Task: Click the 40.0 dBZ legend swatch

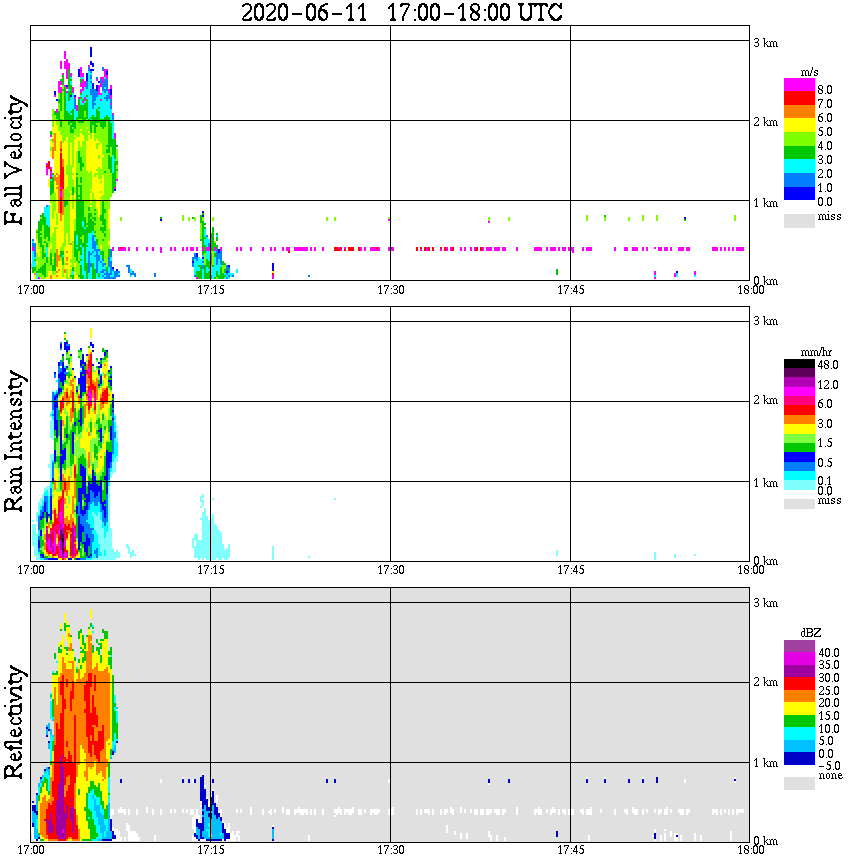Action: pos(799,647)
